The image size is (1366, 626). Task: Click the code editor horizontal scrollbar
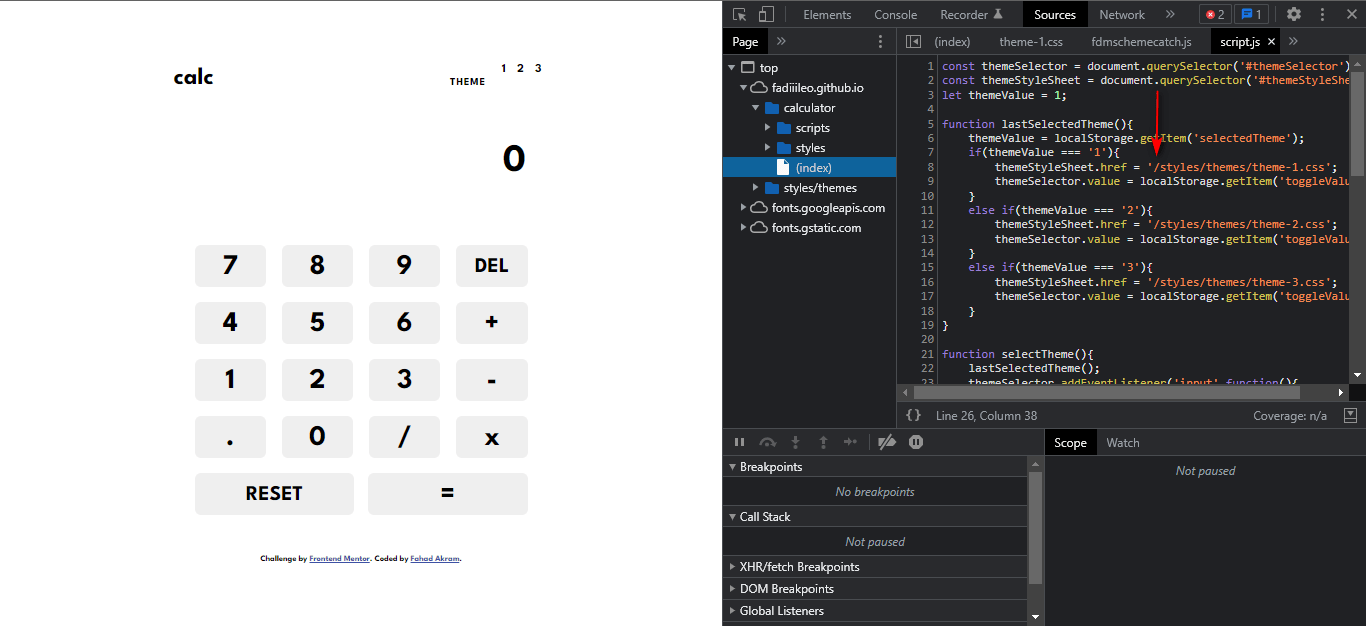pyautogui.click(x=1105, y=393)
